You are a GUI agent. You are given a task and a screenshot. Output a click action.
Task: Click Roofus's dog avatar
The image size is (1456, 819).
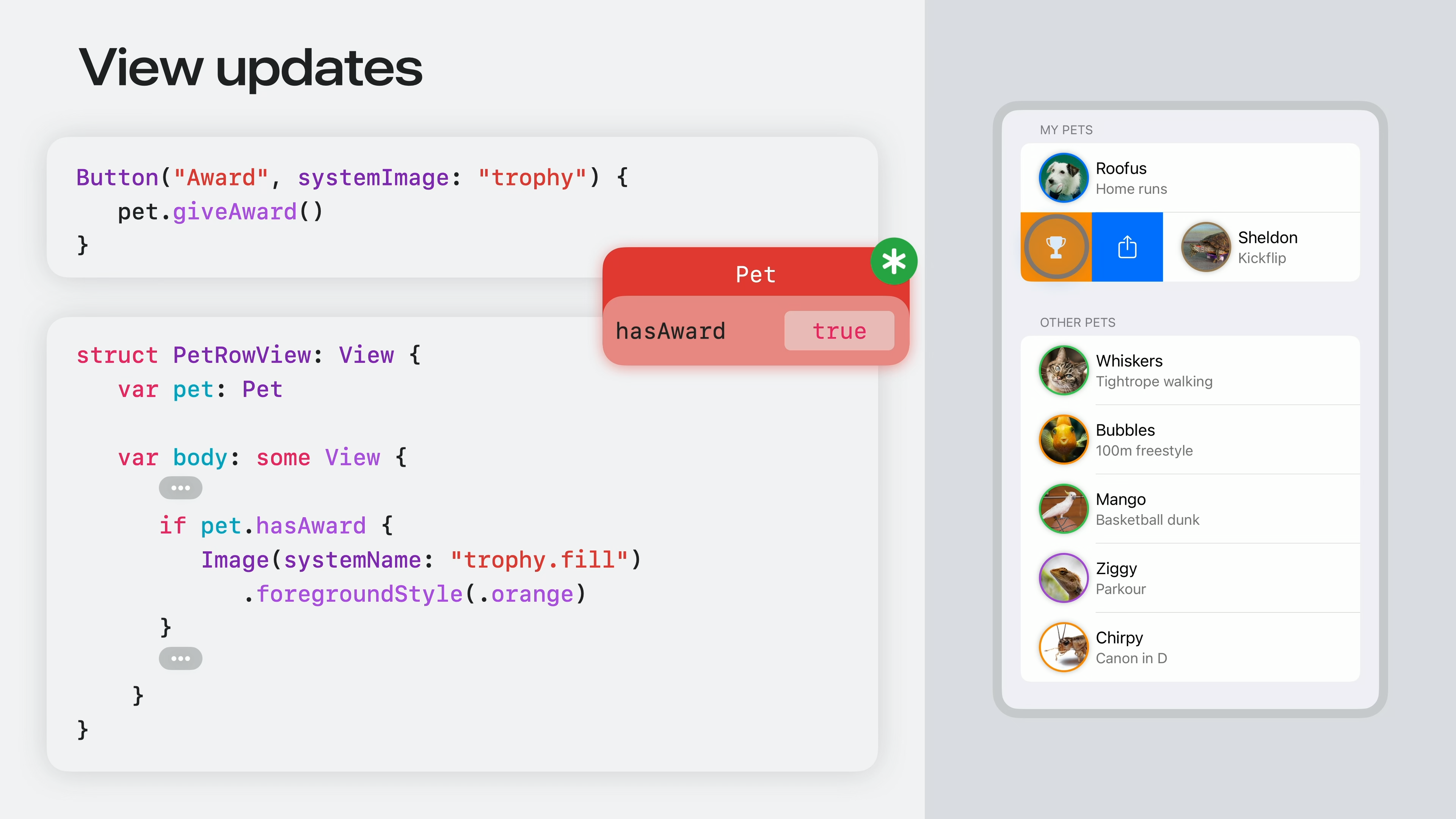pyautogui.click(x=1063, y=177)
